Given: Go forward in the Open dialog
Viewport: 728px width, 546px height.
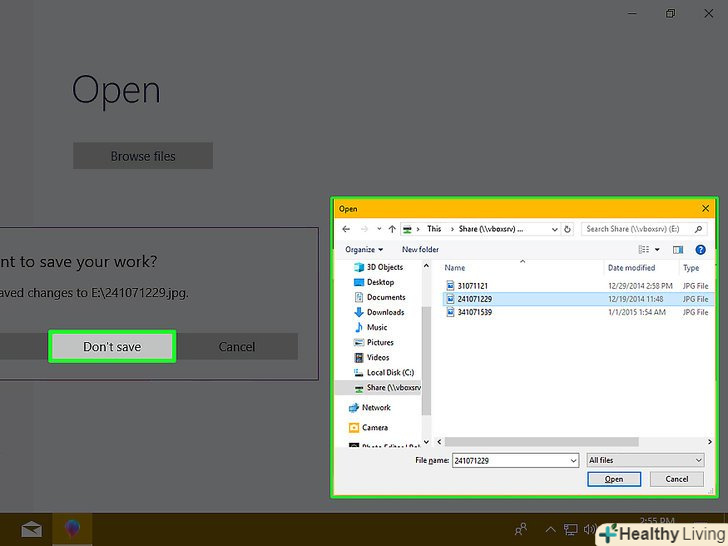Looking at the screenshot, I should [x=364, y=229].
